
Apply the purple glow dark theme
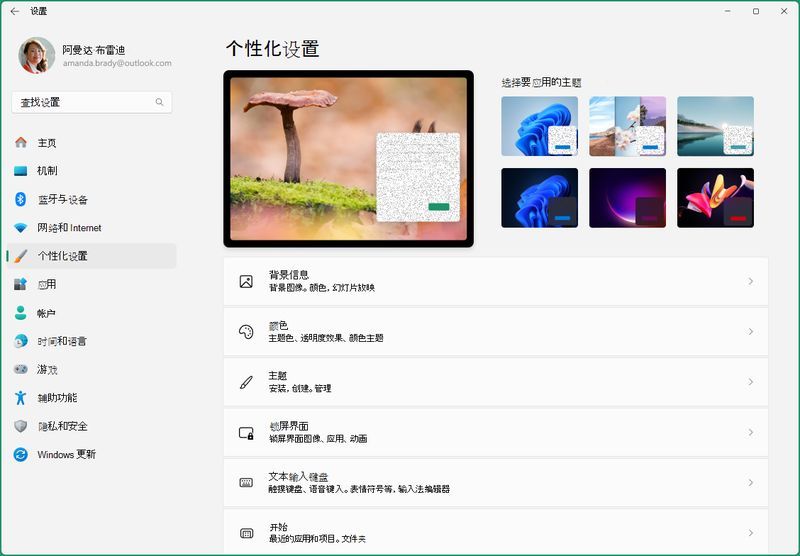(x=627, y=198)
